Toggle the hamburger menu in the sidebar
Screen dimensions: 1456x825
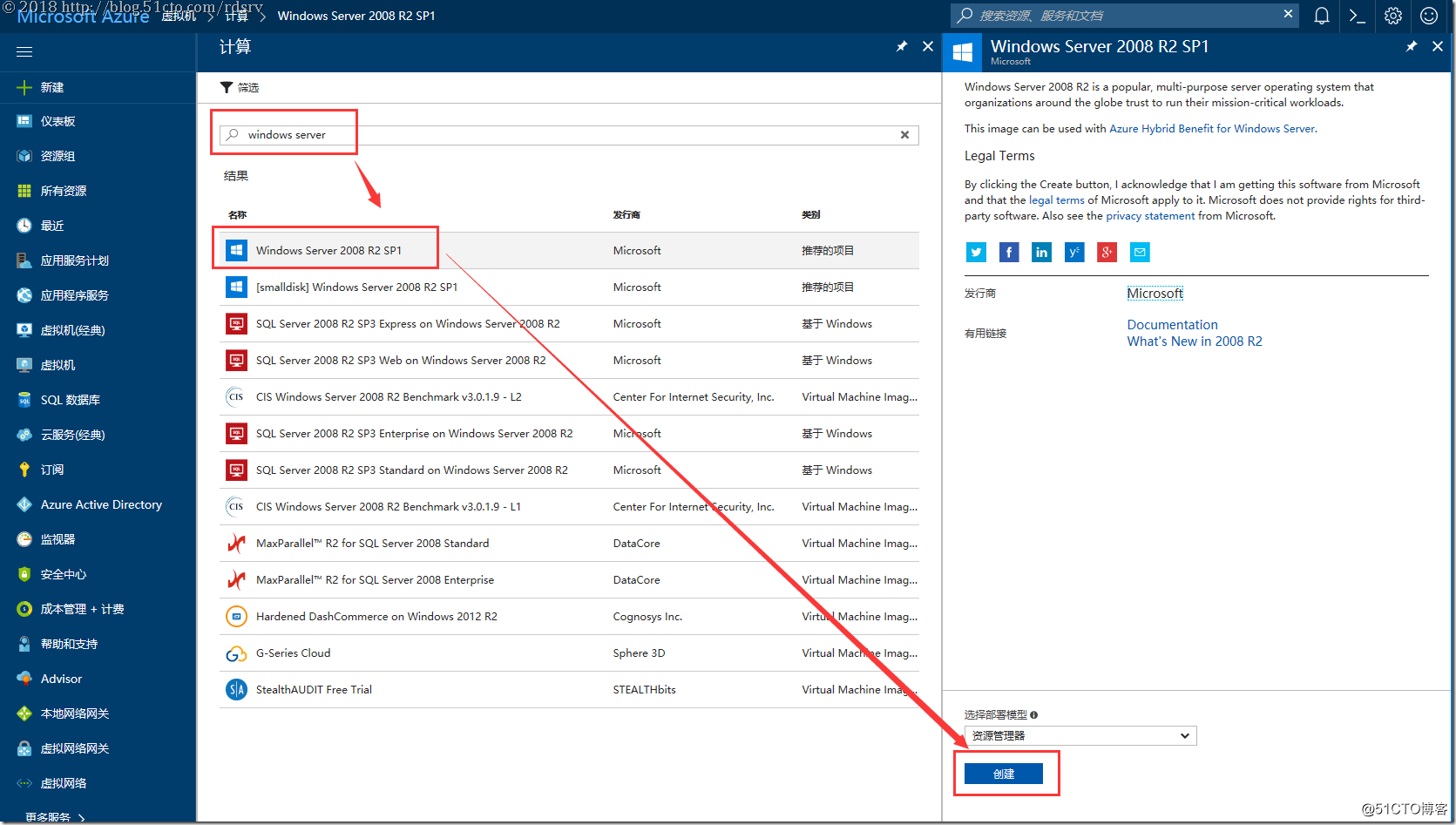(x=24, y=52)
